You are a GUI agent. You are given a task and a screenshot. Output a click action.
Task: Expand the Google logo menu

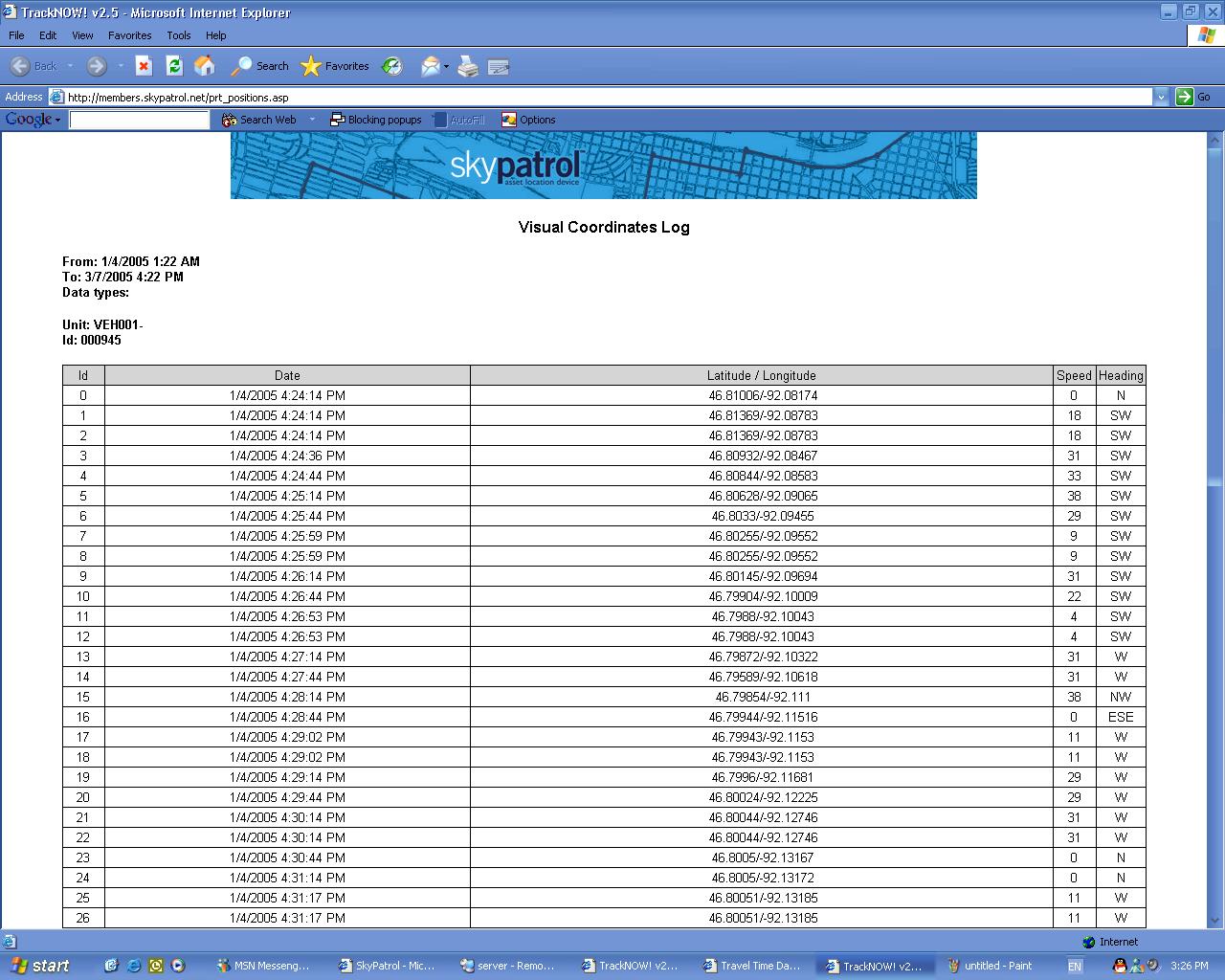tap(32, 119)
